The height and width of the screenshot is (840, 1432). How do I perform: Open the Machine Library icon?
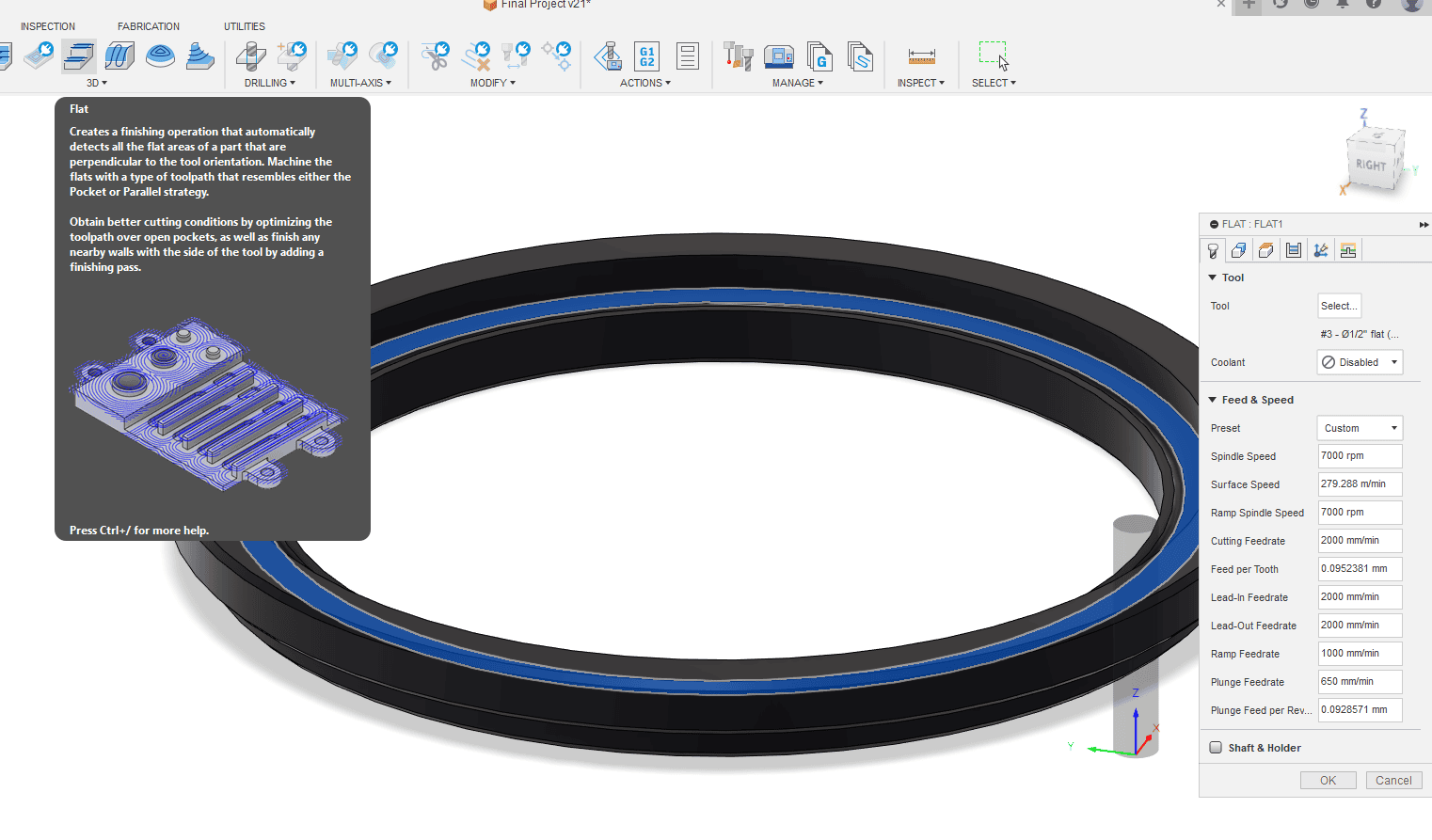point(779,56)
